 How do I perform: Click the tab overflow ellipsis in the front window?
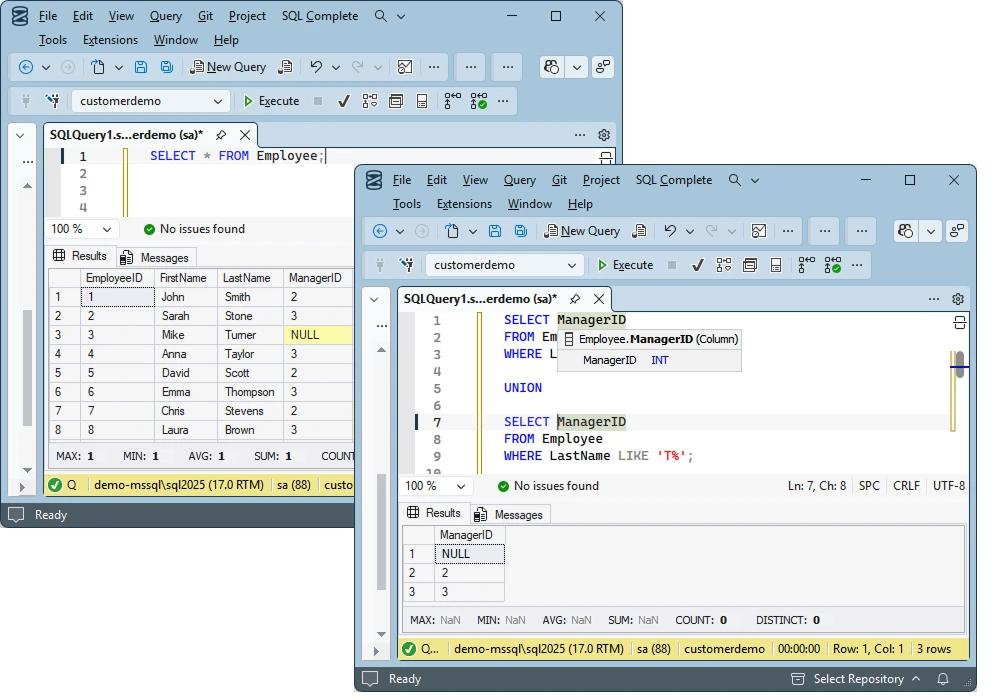(934, 299)
